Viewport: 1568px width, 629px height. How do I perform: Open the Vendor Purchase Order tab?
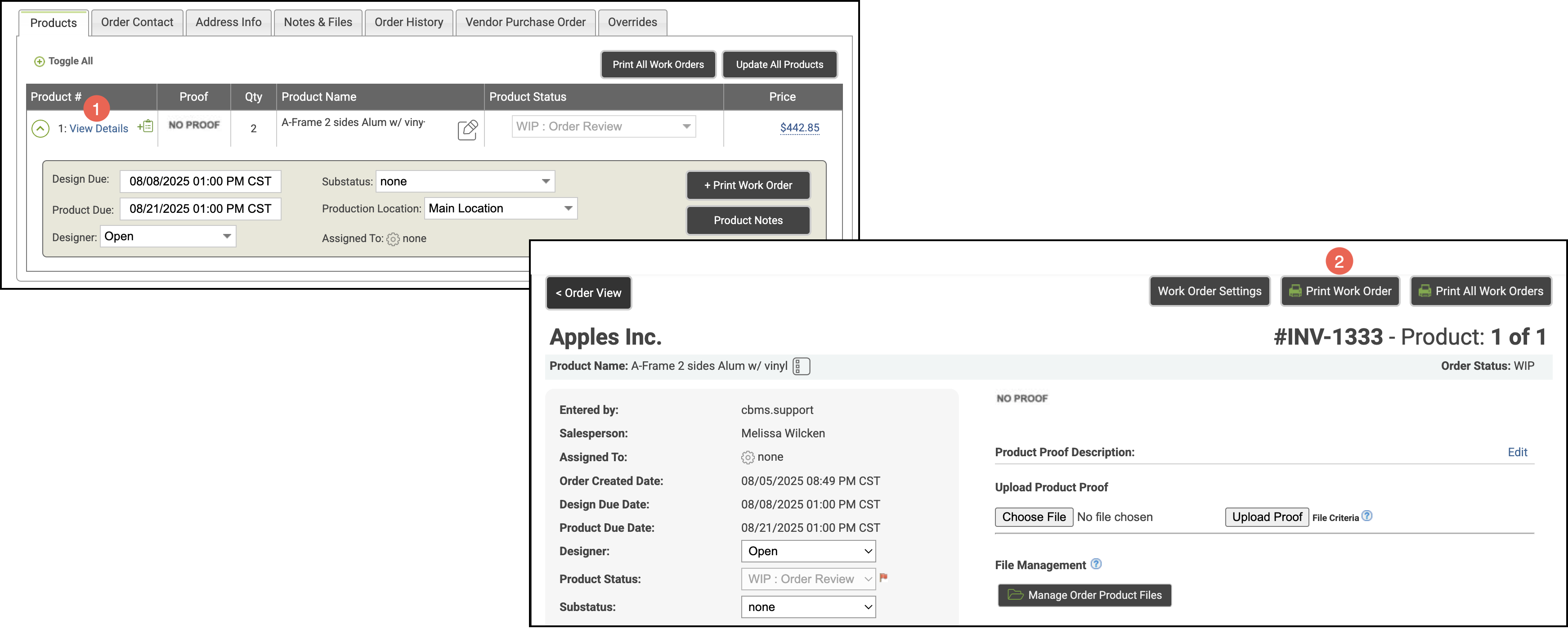[525, 22]
